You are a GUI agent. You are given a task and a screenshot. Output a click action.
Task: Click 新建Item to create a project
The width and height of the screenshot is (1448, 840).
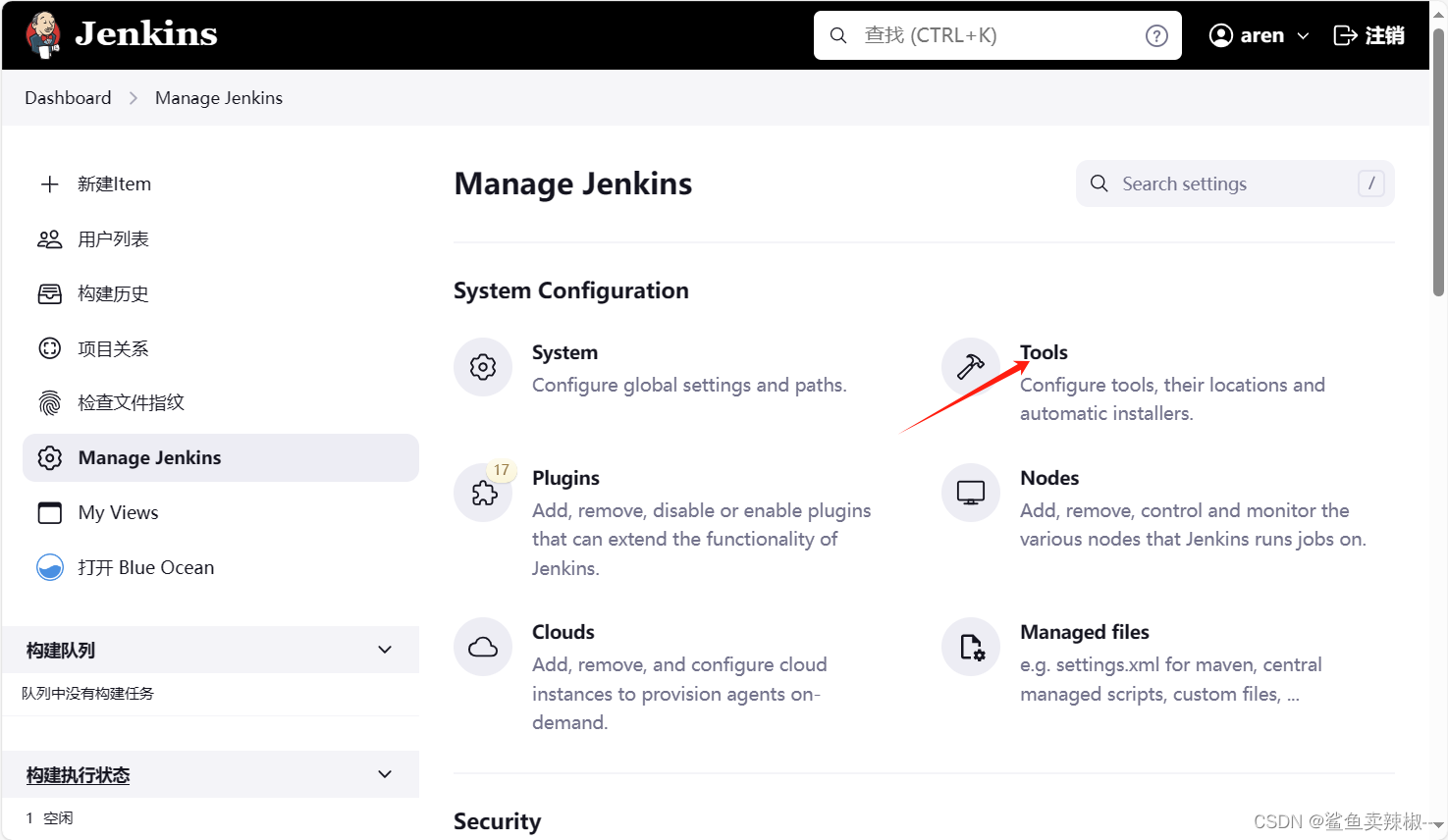click(113, 184)
